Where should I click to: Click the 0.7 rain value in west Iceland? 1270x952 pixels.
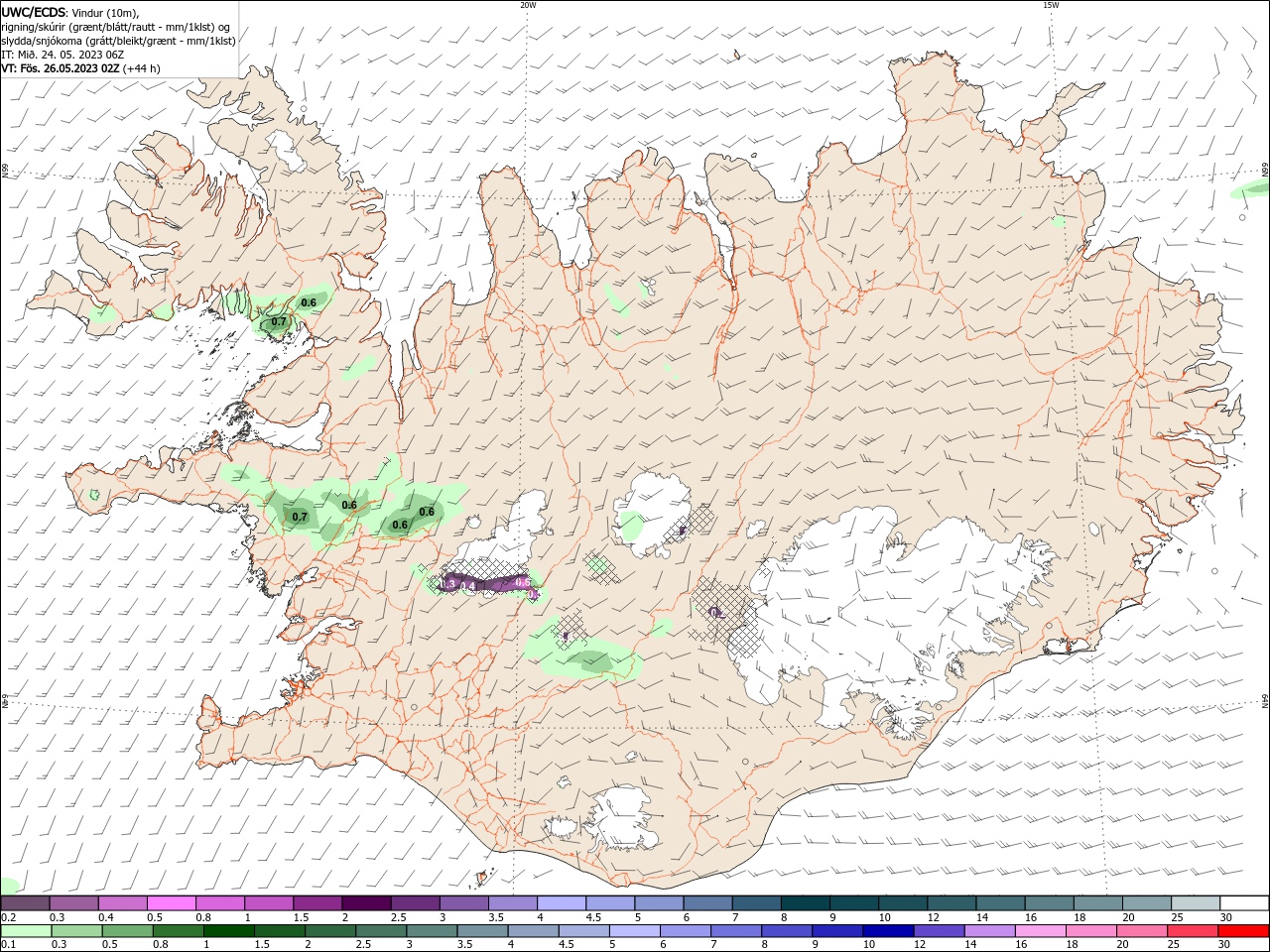(300, 517)
